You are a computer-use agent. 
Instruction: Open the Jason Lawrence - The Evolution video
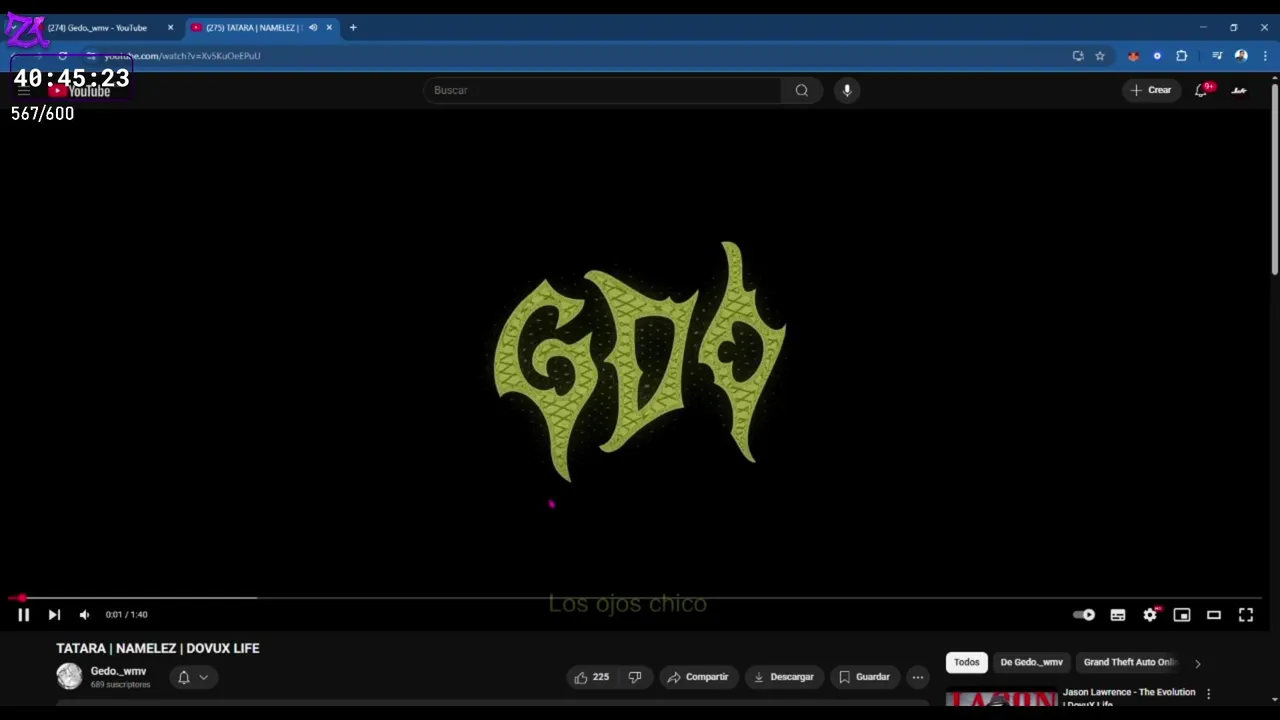pos(1128,698)
